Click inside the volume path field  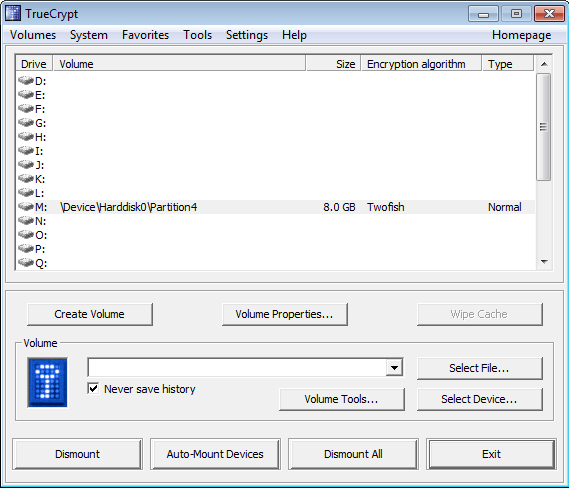[237, 368]
